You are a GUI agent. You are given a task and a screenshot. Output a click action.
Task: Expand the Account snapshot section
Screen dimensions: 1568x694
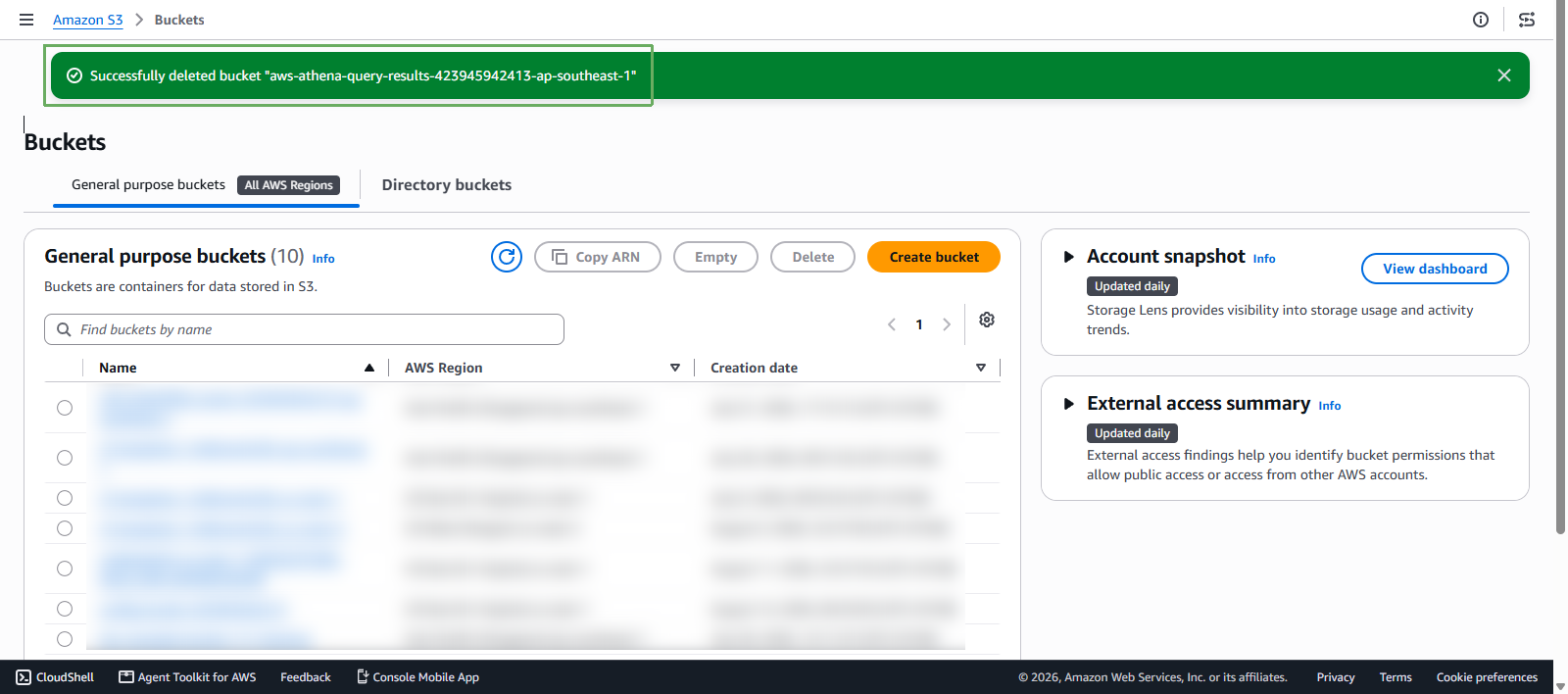[x=1069, y=257]
